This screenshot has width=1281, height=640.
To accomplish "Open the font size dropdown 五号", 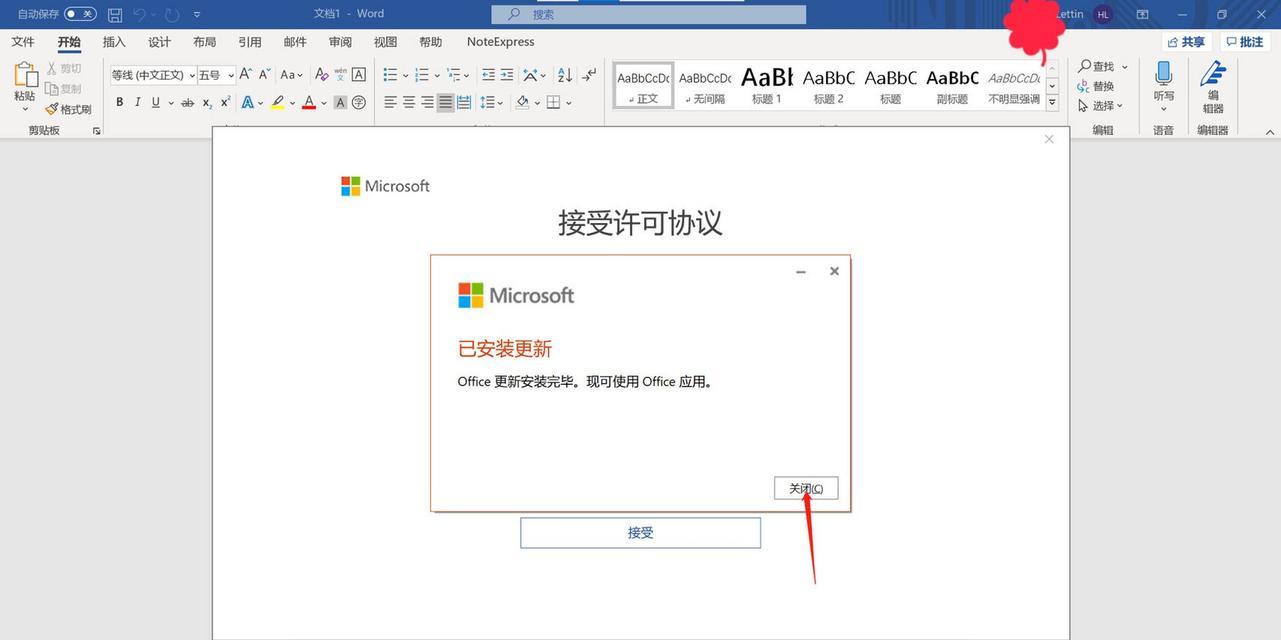I will [231, 75].
